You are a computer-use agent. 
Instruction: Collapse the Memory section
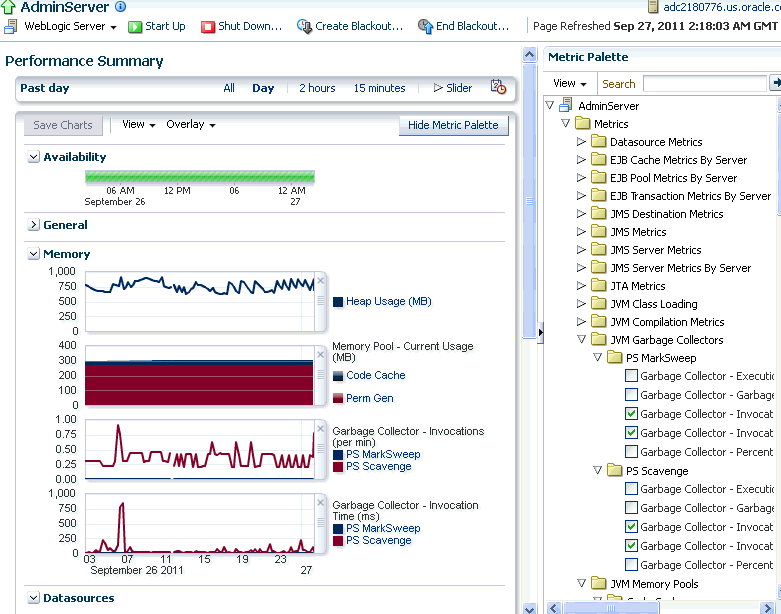(33, 254)
